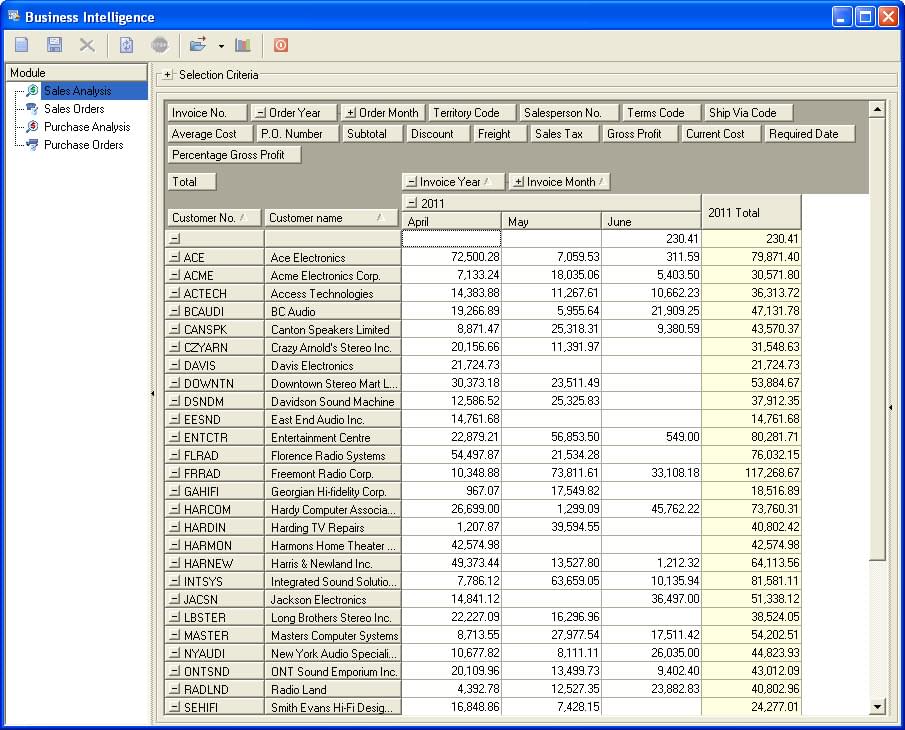Select the Current Cost field button

pos(721,134)
